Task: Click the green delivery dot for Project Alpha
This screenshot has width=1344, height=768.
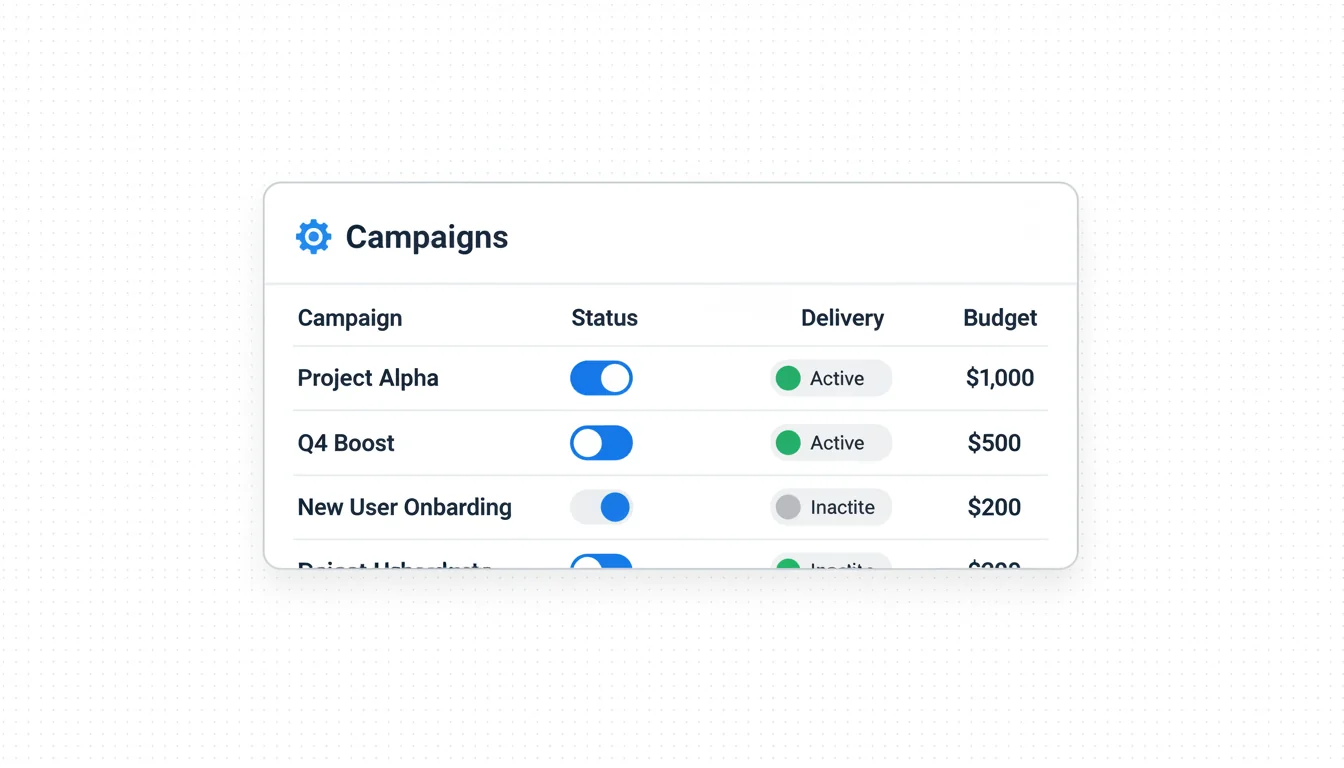Action: pyautogui.click(x=788, y=378)
